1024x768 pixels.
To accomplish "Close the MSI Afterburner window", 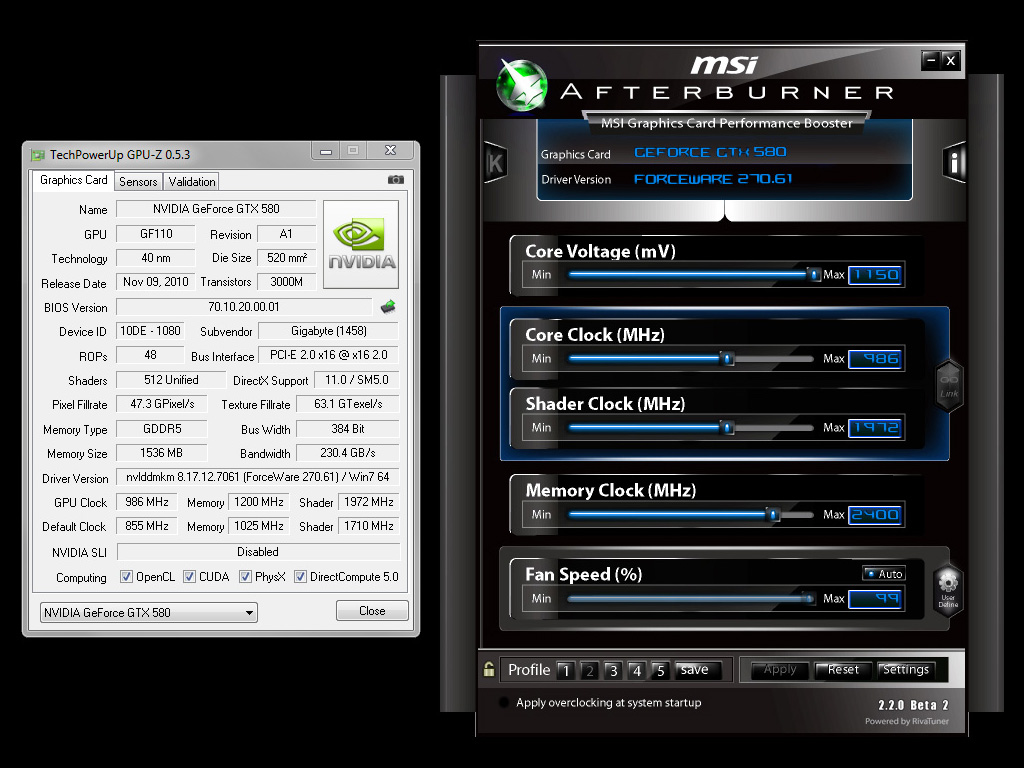I will coord(951,60).
